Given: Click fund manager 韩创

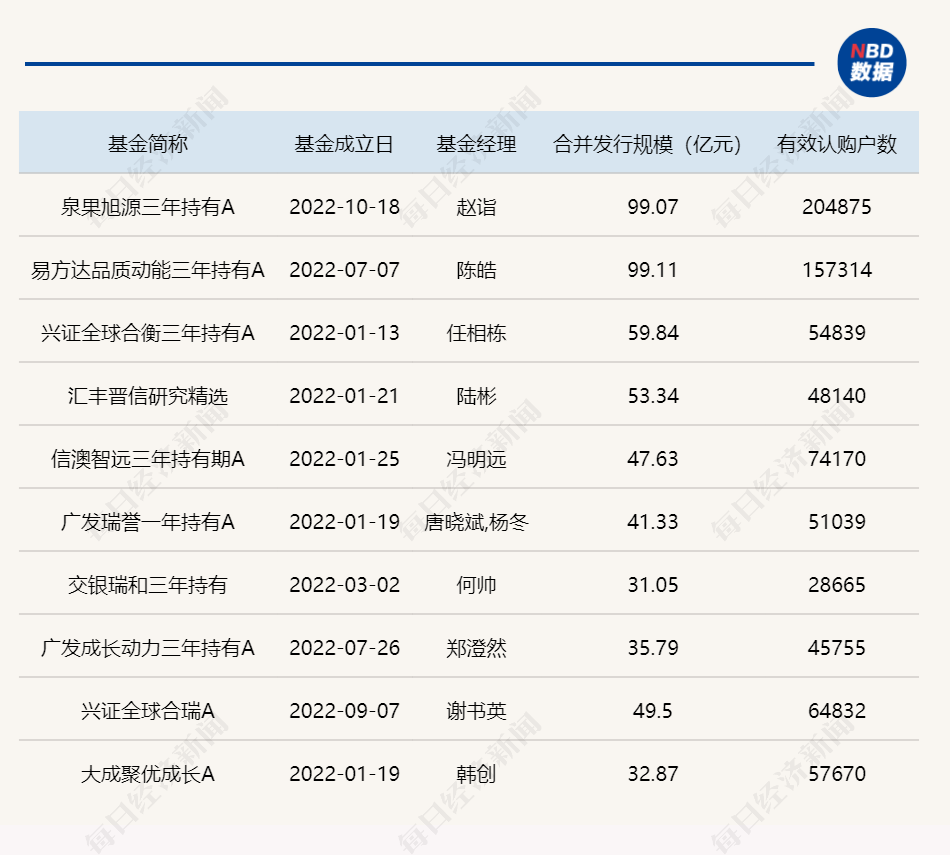Looking at the screenshot, I should coord(476,774).
